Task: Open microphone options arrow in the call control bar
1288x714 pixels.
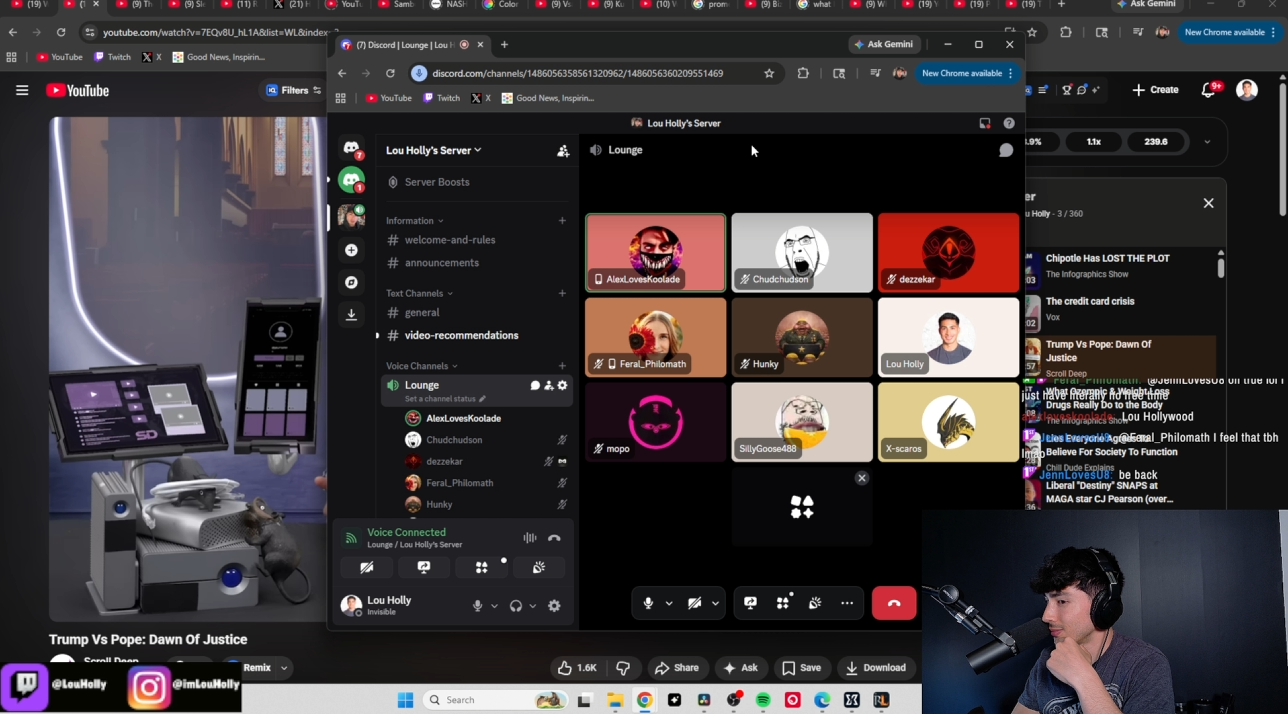Action: [x=669, y=603]
